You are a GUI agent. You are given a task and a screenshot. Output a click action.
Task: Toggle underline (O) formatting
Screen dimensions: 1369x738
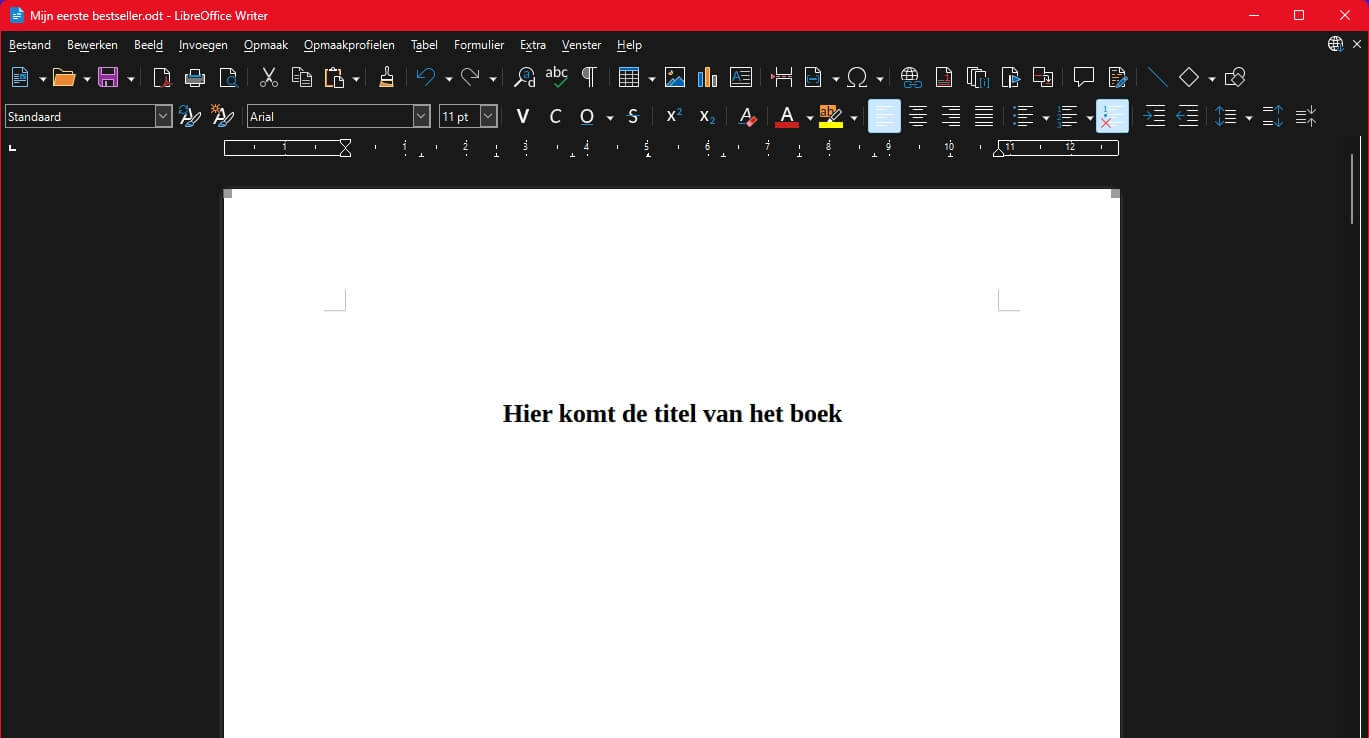[x=587, y=117]
